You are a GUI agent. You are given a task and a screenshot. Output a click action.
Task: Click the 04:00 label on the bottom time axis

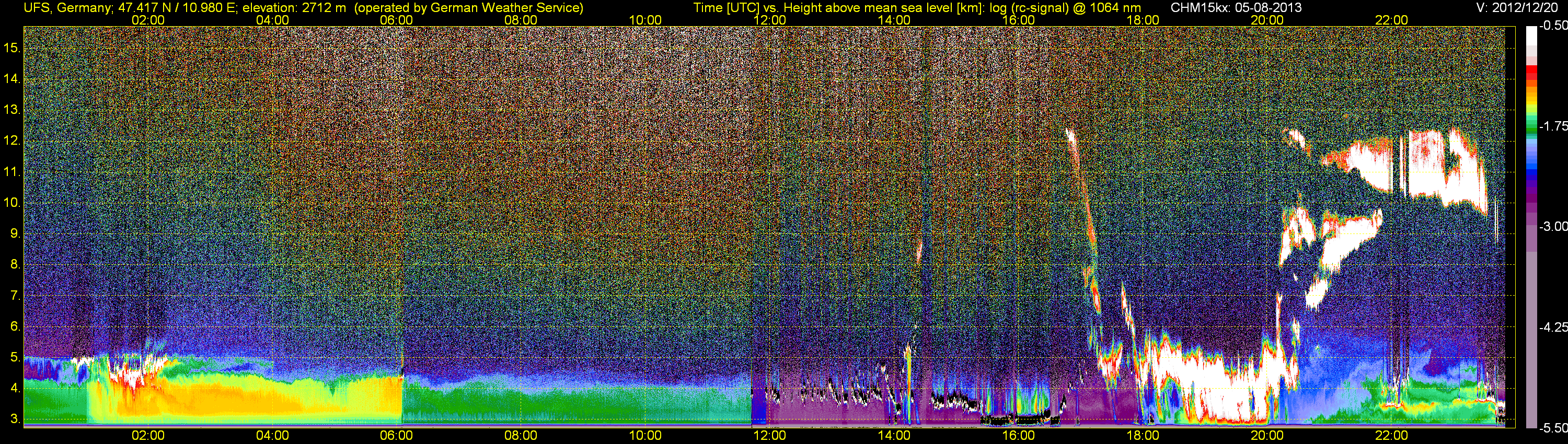point(272,436)
